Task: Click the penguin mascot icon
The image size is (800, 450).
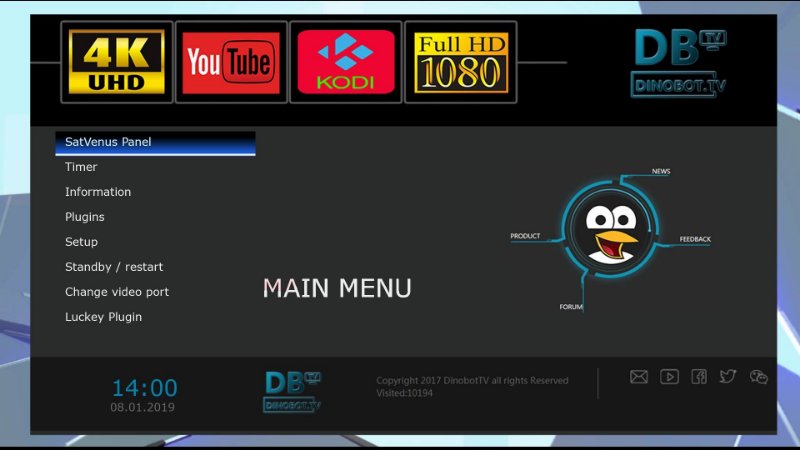Action: coord(610,229)
